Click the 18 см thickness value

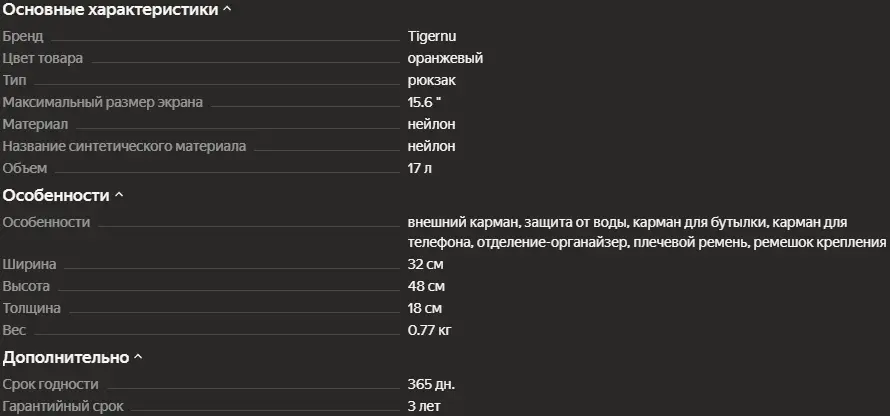tap(425, 309)
